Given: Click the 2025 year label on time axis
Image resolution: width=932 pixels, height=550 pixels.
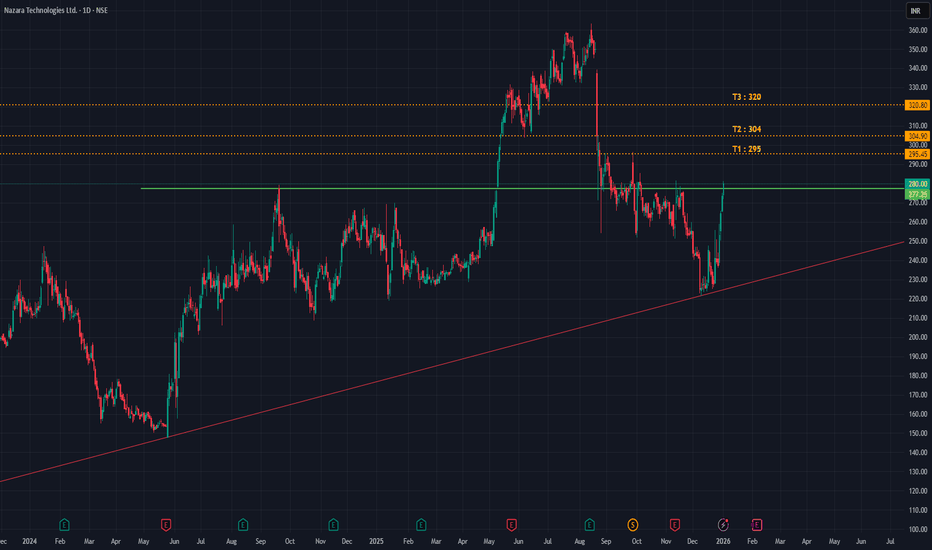Looking at the screenshot, I should (x=376, y=542).
